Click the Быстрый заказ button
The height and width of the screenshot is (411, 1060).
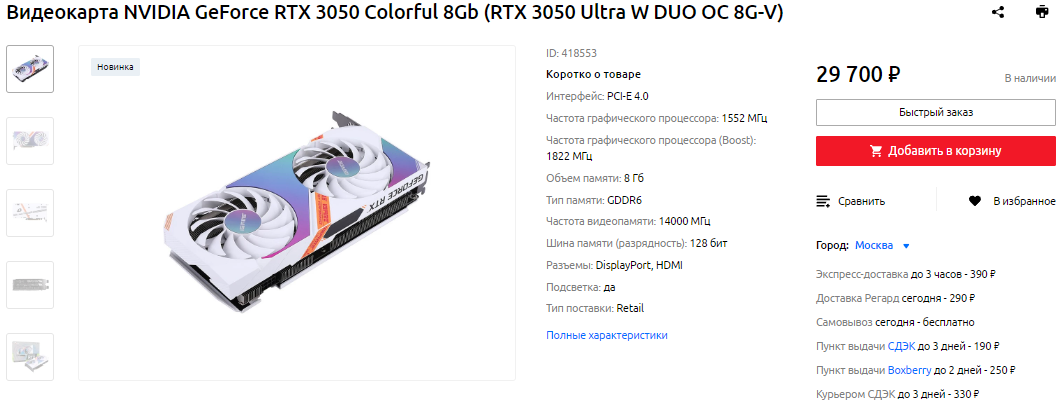pyautogui.click(x=936, y=112)
